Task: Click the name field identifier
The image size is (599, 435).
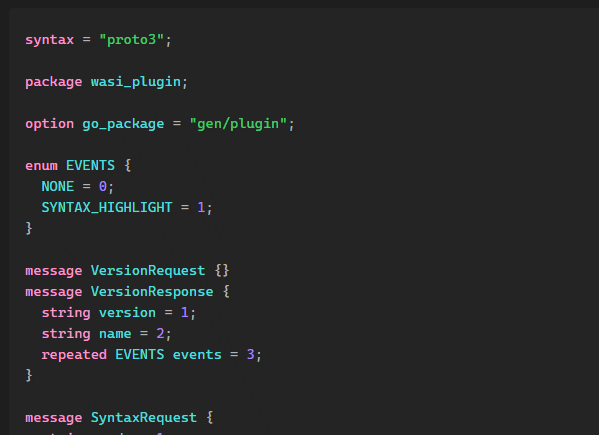Action: tap(115, 334)
